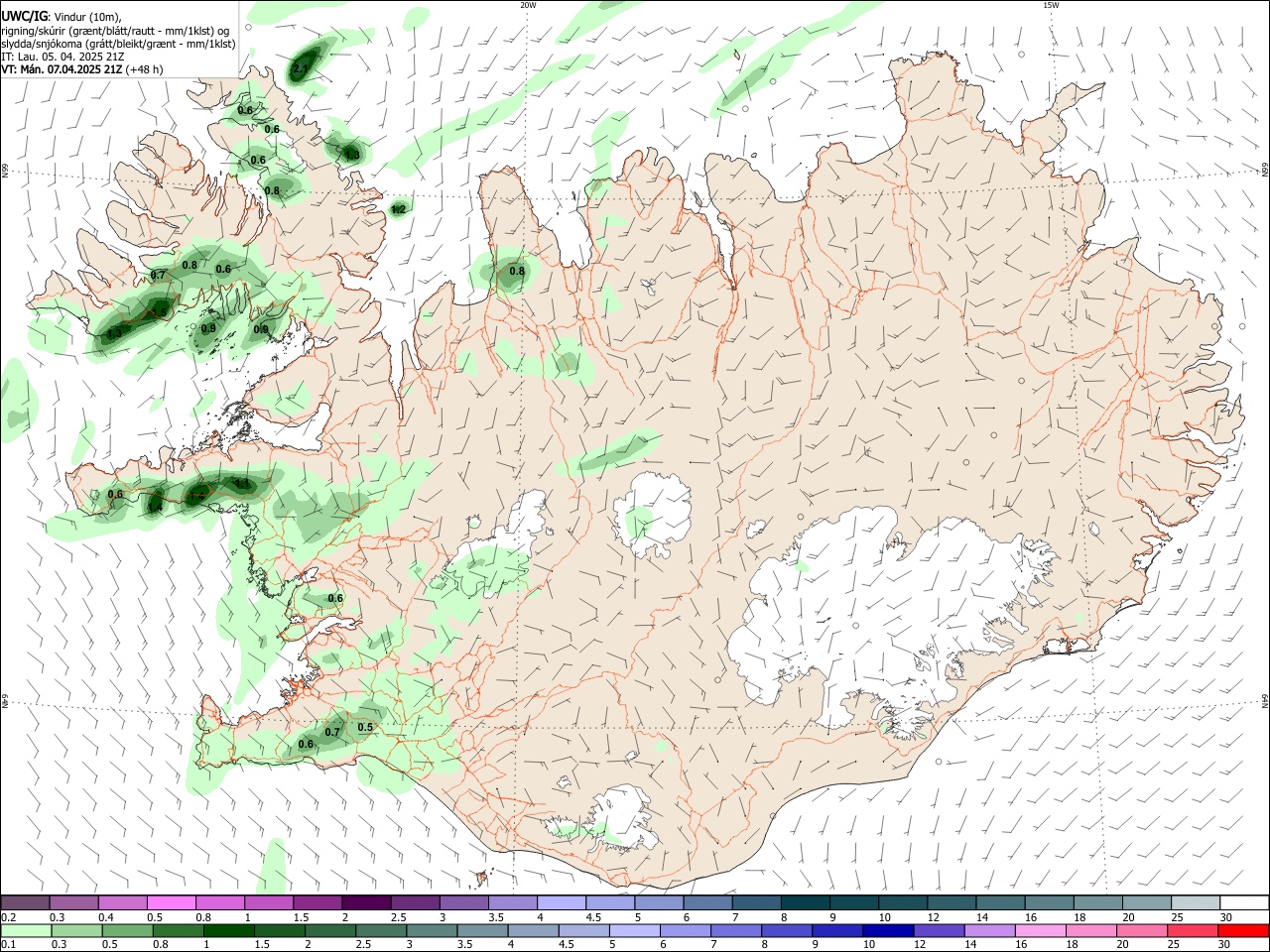1270x952 pixels.
Task: Click the darkest green 1 rain swatch
Action: 229,930
